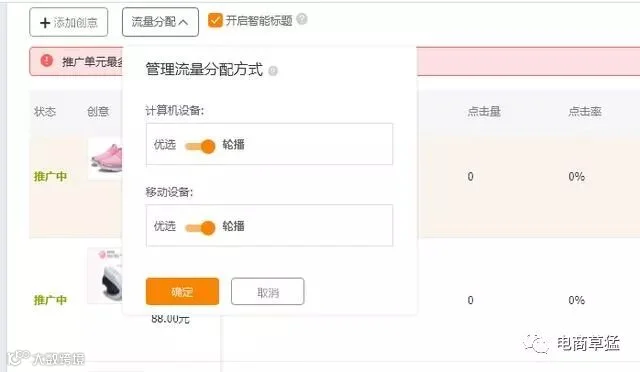Click the plus icon in 添加创意
Viewport: 640px width, 372px height.
pyautogui.click(x=45, y=22)
